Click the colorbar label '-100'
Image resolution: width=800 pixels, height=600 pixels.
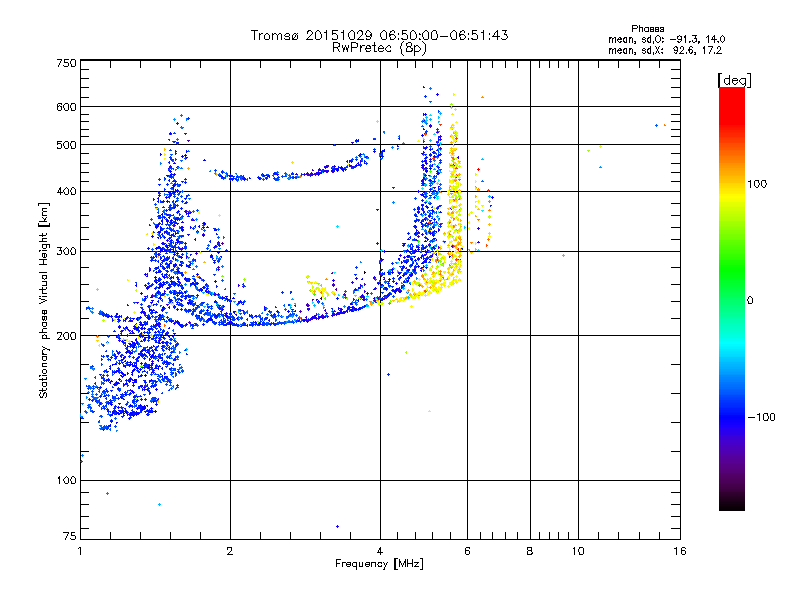coord(761,417)
